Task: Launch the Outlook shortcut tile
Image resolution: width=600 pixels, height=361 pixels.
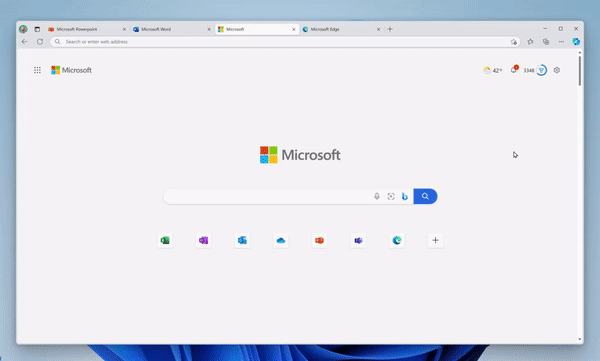Action: click(x=242, y=240)
